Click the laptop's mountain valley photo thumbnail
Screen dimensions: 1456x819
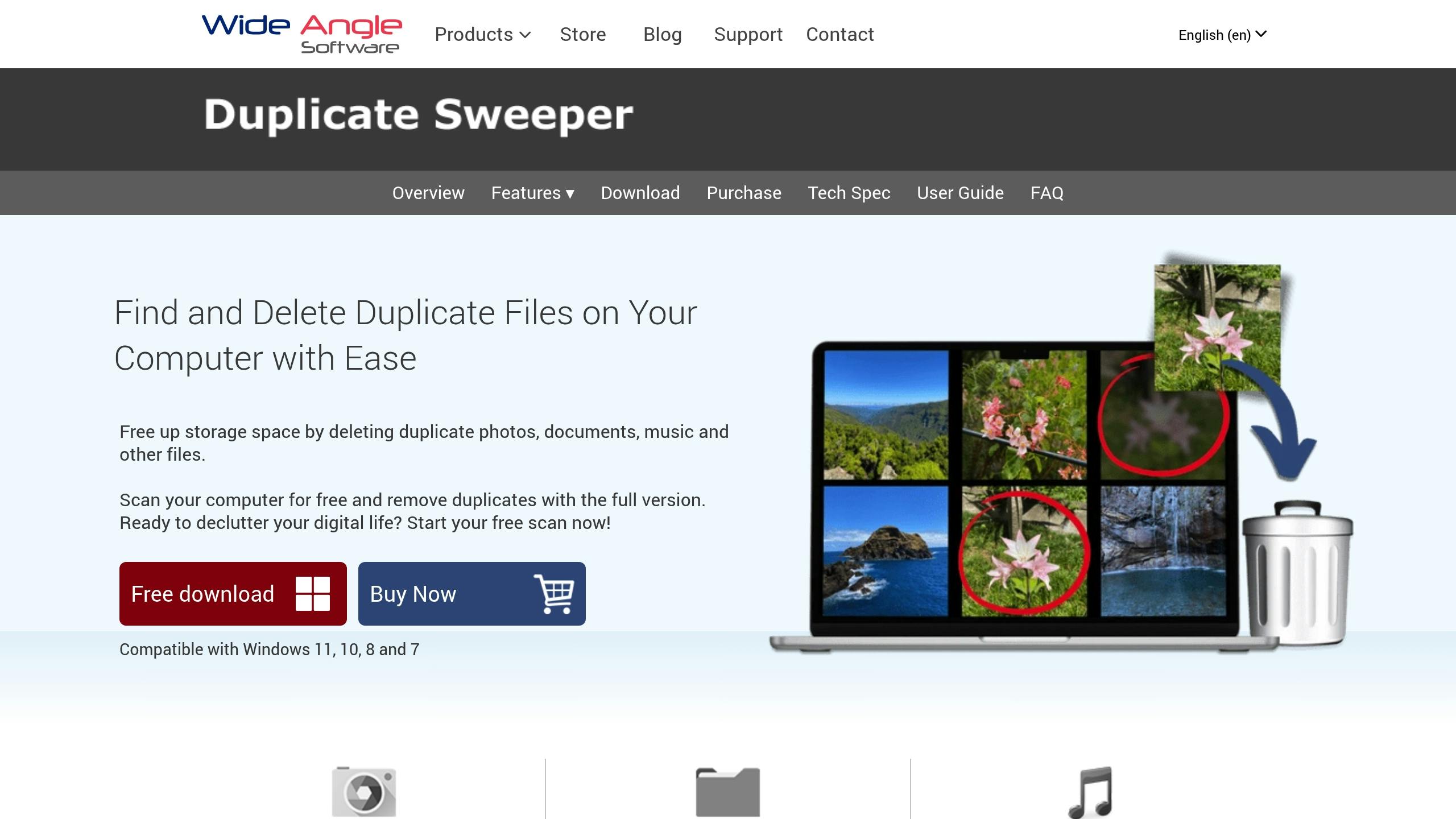[x=886, y=415]
